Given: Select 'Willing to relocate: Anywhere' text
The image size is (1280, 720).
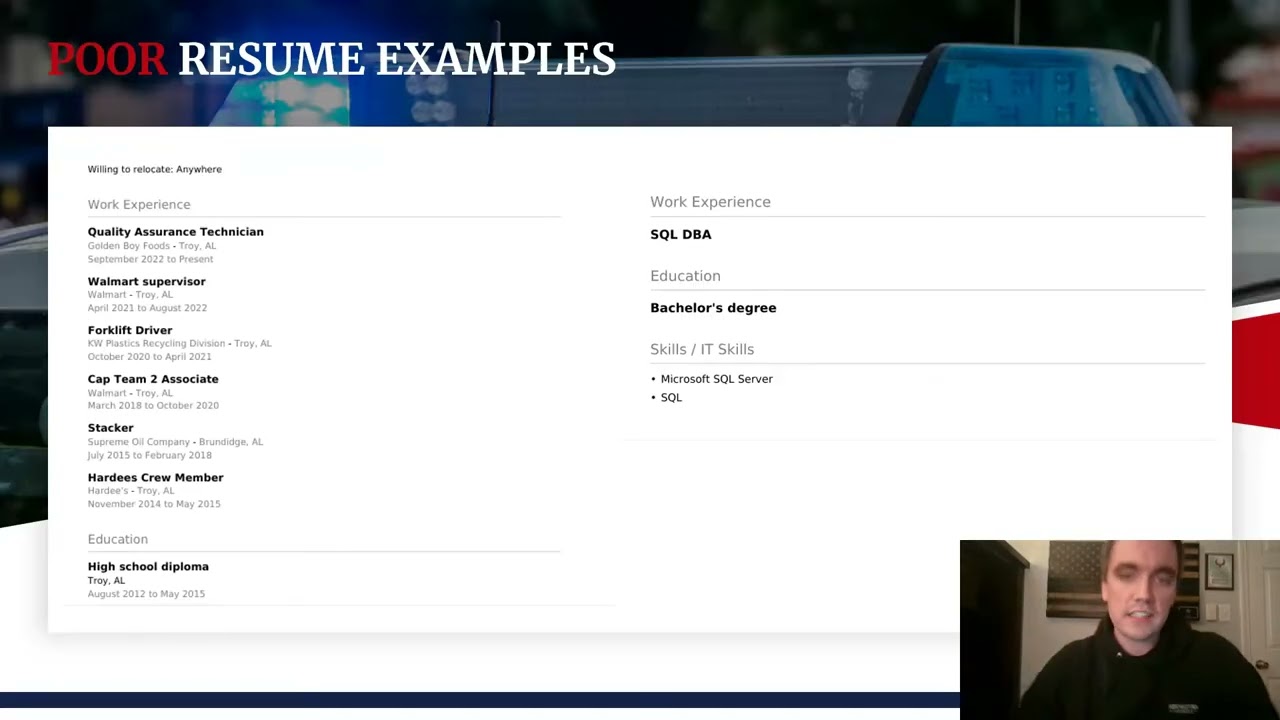Looking at the screenshot, I should click(x=154, y=169).
